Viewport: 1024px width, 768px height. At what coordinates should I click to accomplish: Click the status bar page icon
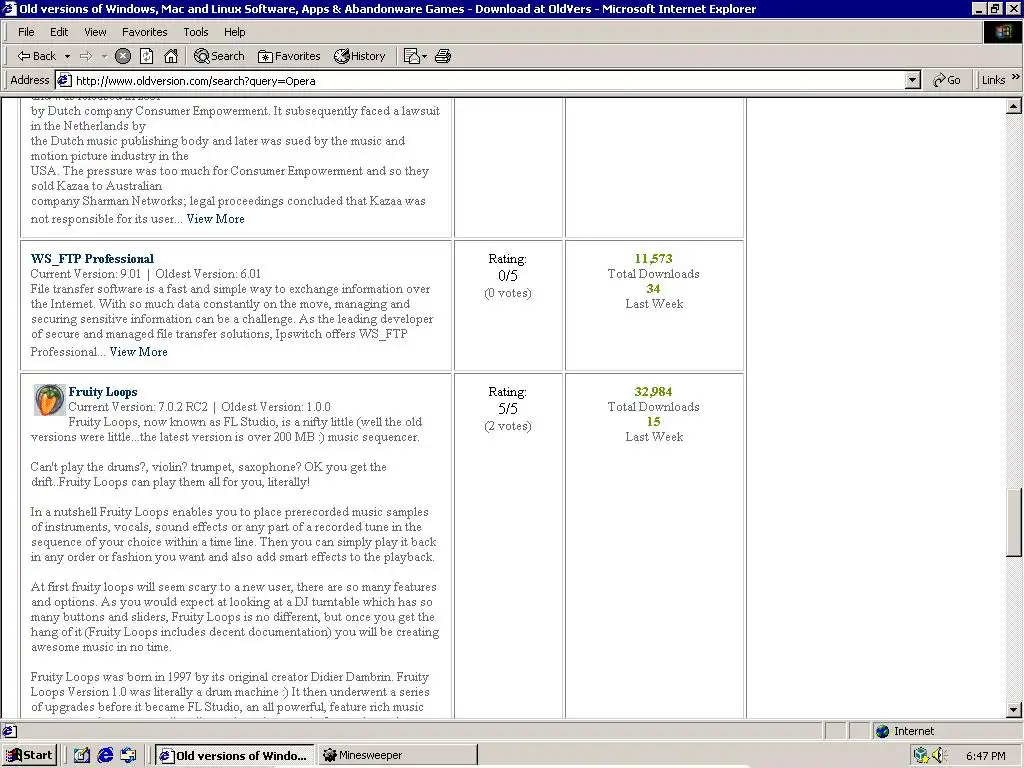click(10, 731)
